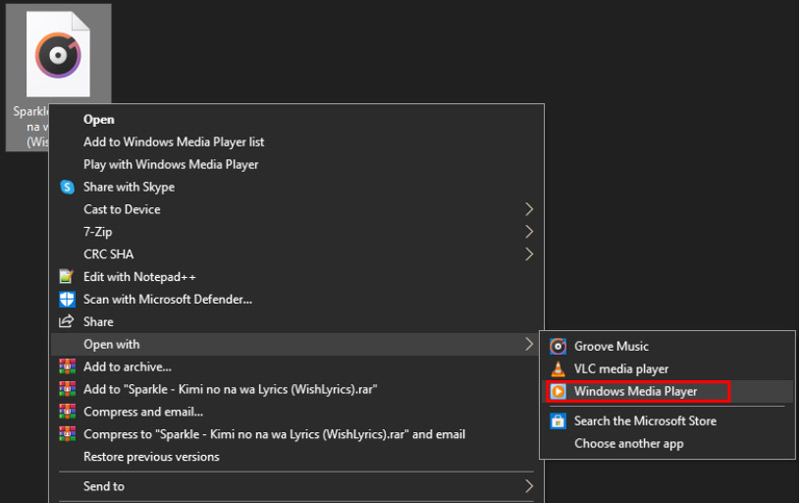Open the Send to entry
This screenshot has height=503, width=800.
pos(297,486)
